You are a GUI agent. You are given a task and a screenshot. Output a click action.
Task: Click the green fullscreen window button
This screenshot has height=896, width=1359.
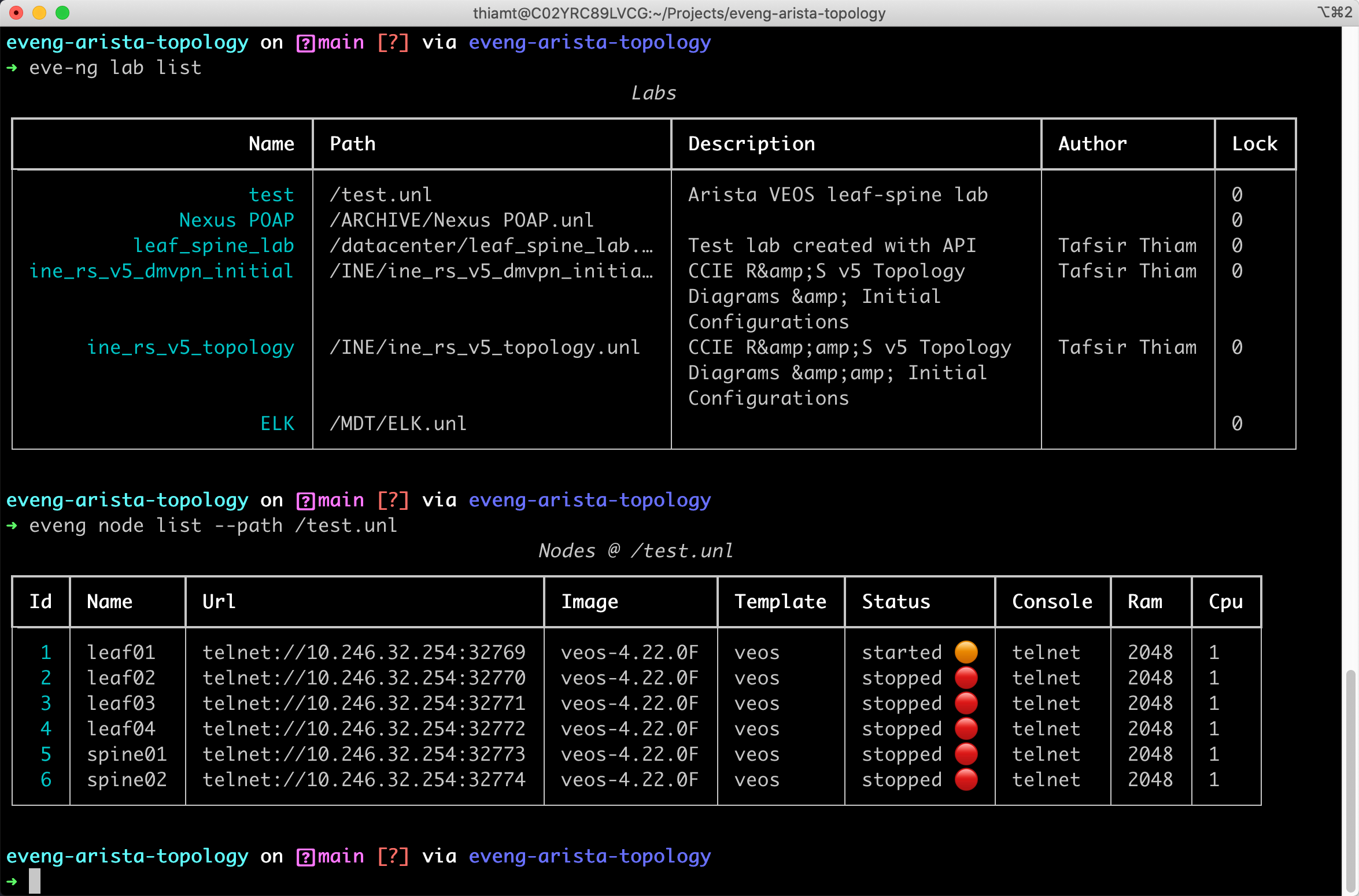click(62, 13)
